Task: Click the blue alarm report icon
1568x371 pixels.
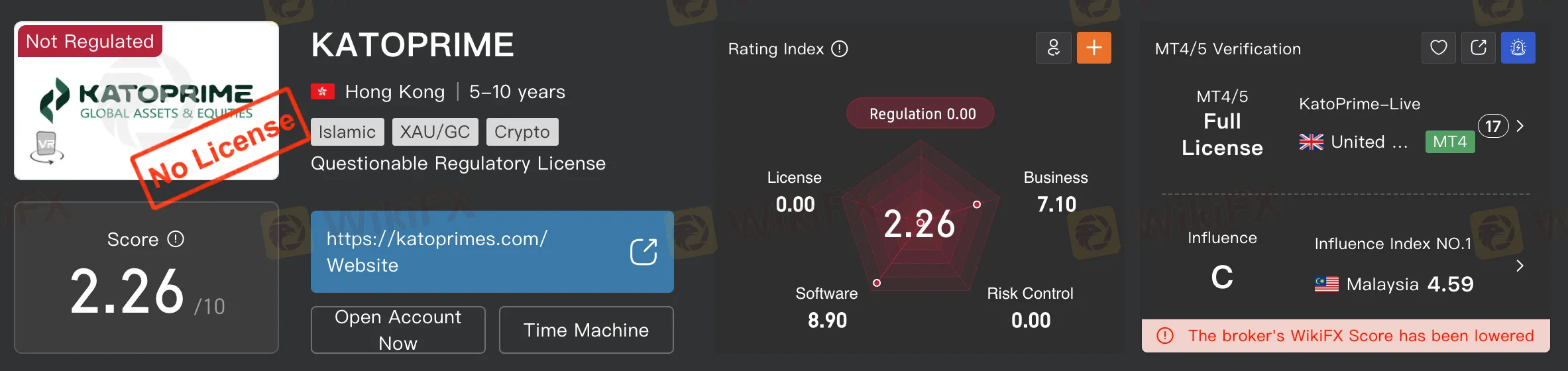Action: [1518, 48]
